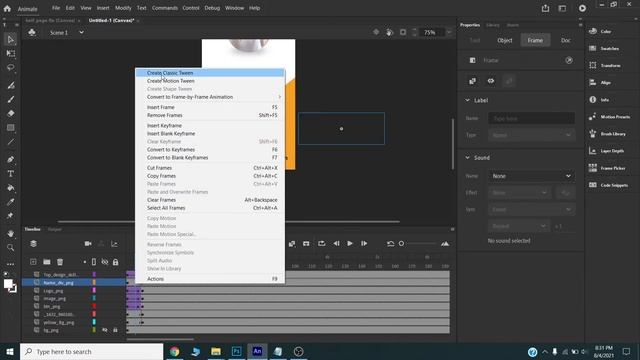Image resolution: width=640 pixels, height=360 pixels.
Task: Select the Eyedropper tool
Action: coord(11,202)
